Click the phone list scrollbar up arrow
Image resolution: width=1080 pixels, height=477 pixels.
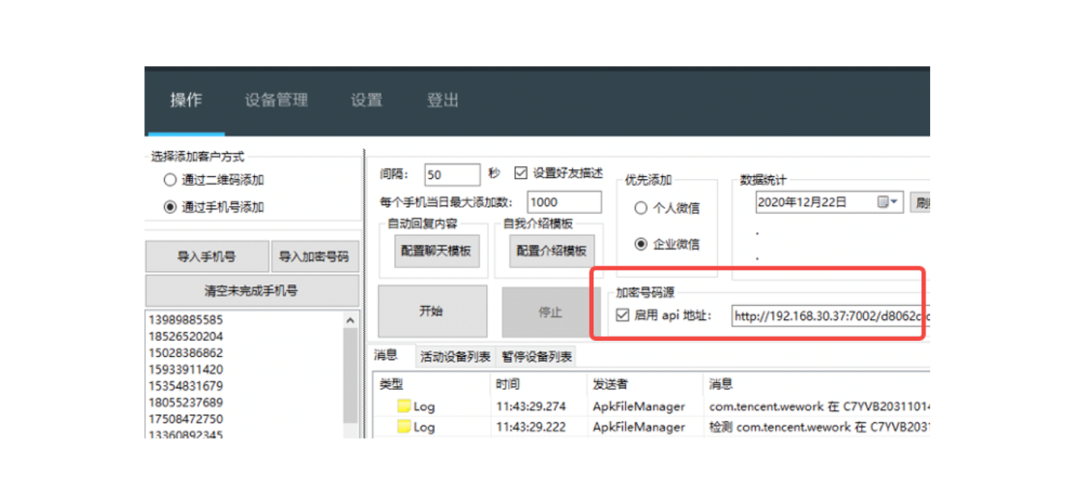tap(350, 321)
